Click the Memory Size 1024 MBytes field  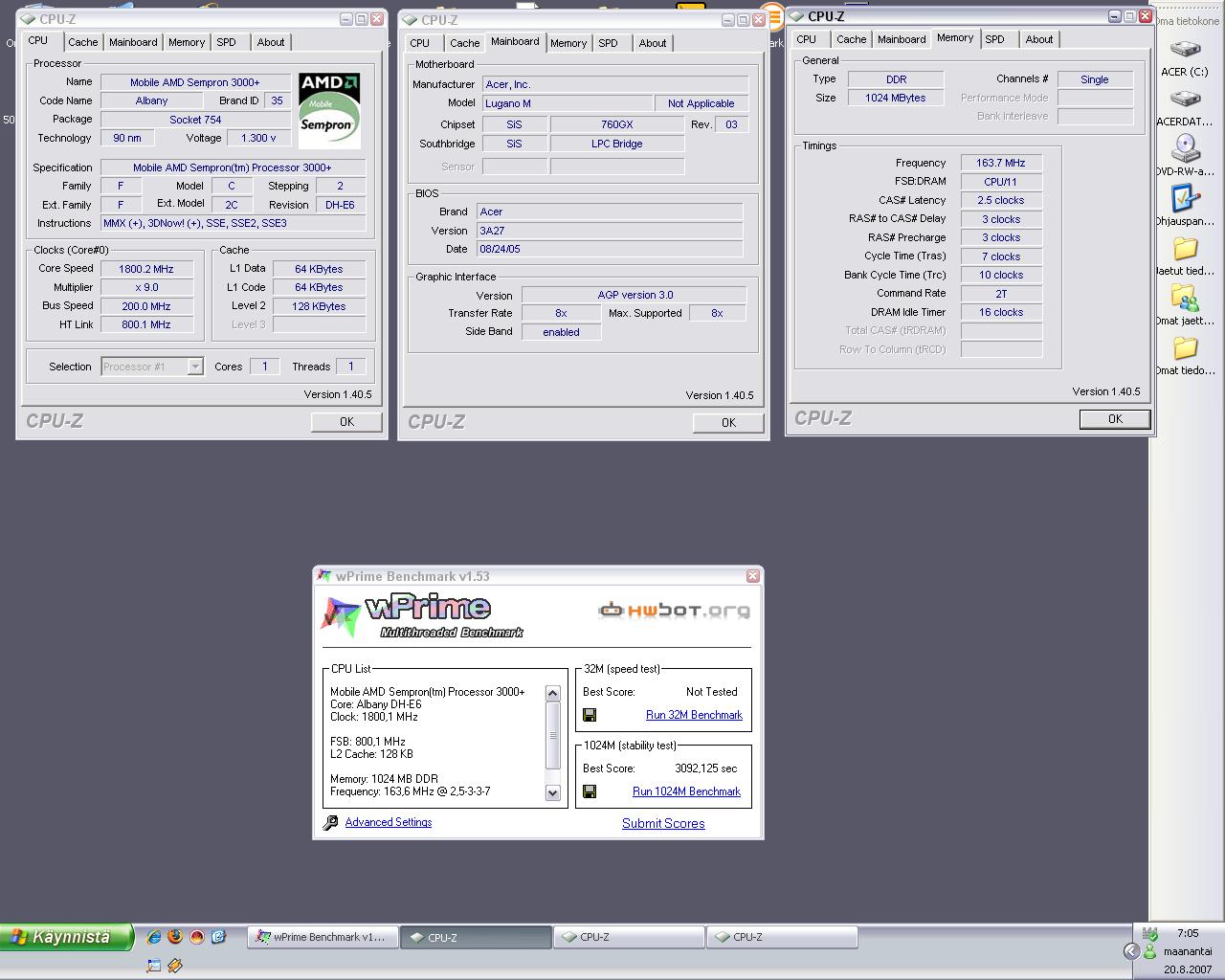pos(896,98)
